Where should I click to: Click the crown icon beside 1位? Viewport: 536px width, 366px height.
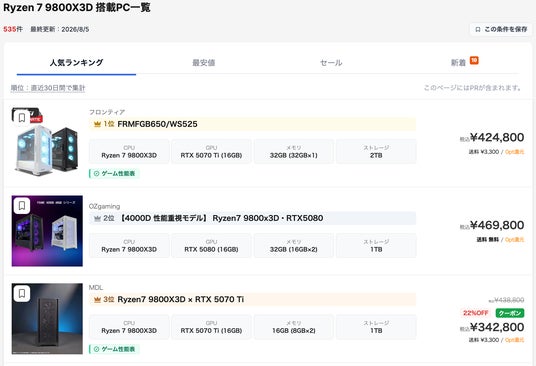[97, 124]
